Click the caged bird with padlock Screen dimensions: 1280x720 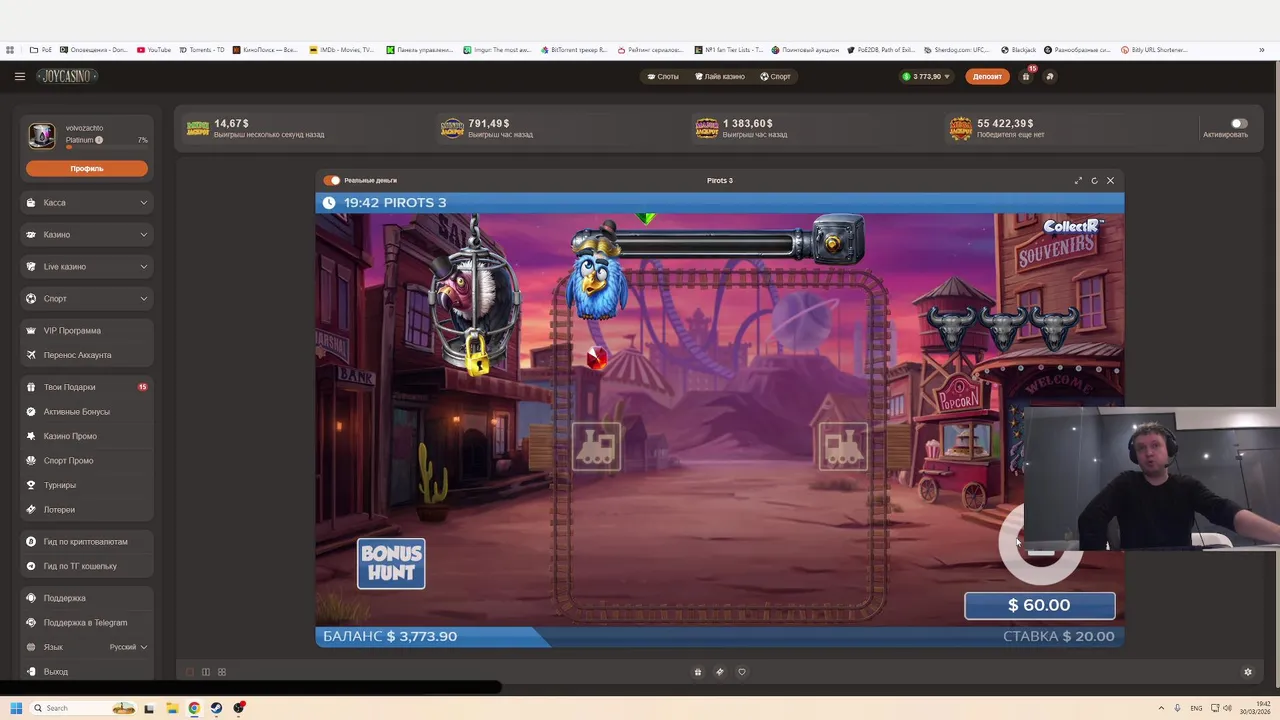click(475, 298)
